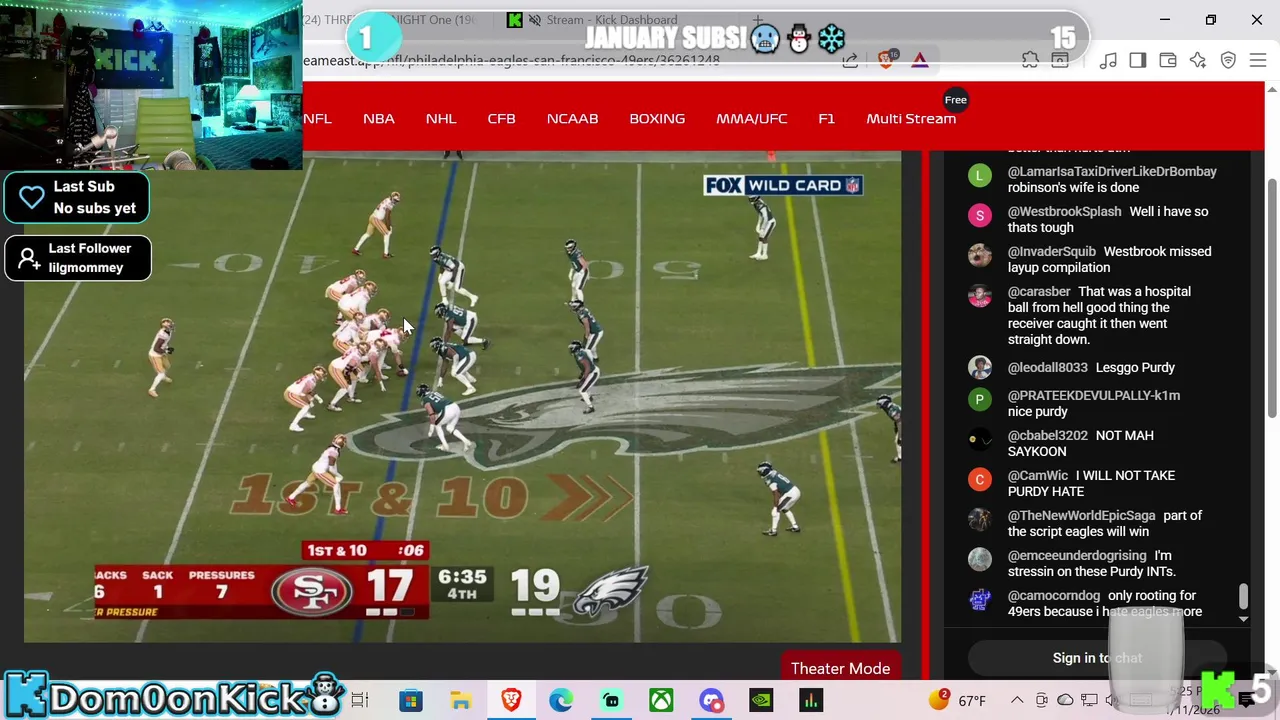Select the NFL category
Screen dimensions: 1280x720
click(317, 118)
